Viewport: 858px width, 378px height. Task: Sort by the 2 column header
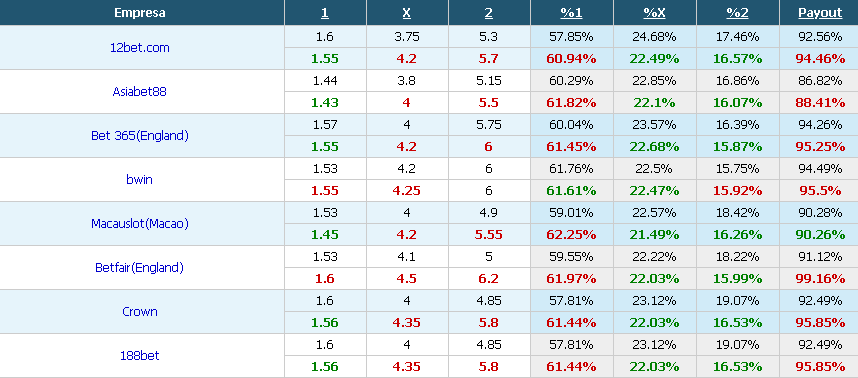pyautogui.click(x=489, y=13)
